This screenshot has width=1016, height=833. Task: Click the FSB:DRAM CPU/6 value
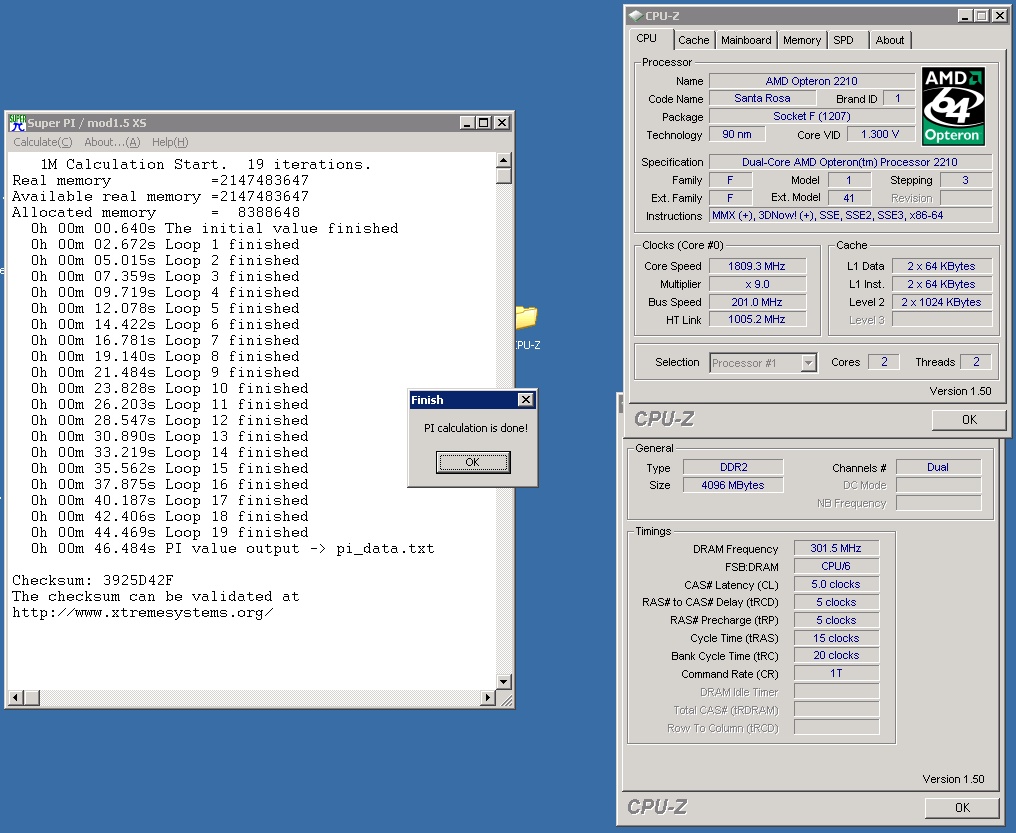click(x=836, y=566)
